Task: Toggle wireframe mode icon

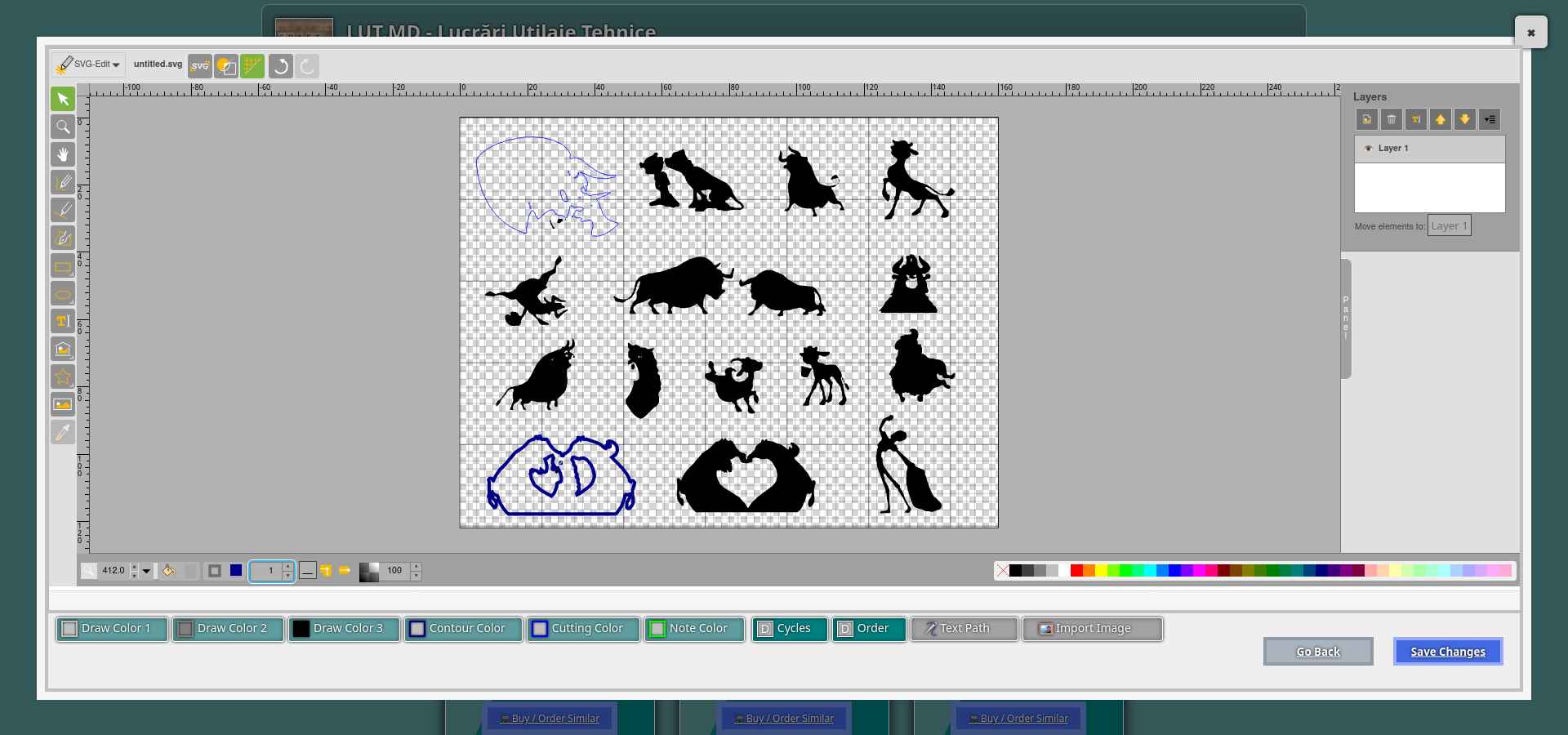Action: click(226, 66)
